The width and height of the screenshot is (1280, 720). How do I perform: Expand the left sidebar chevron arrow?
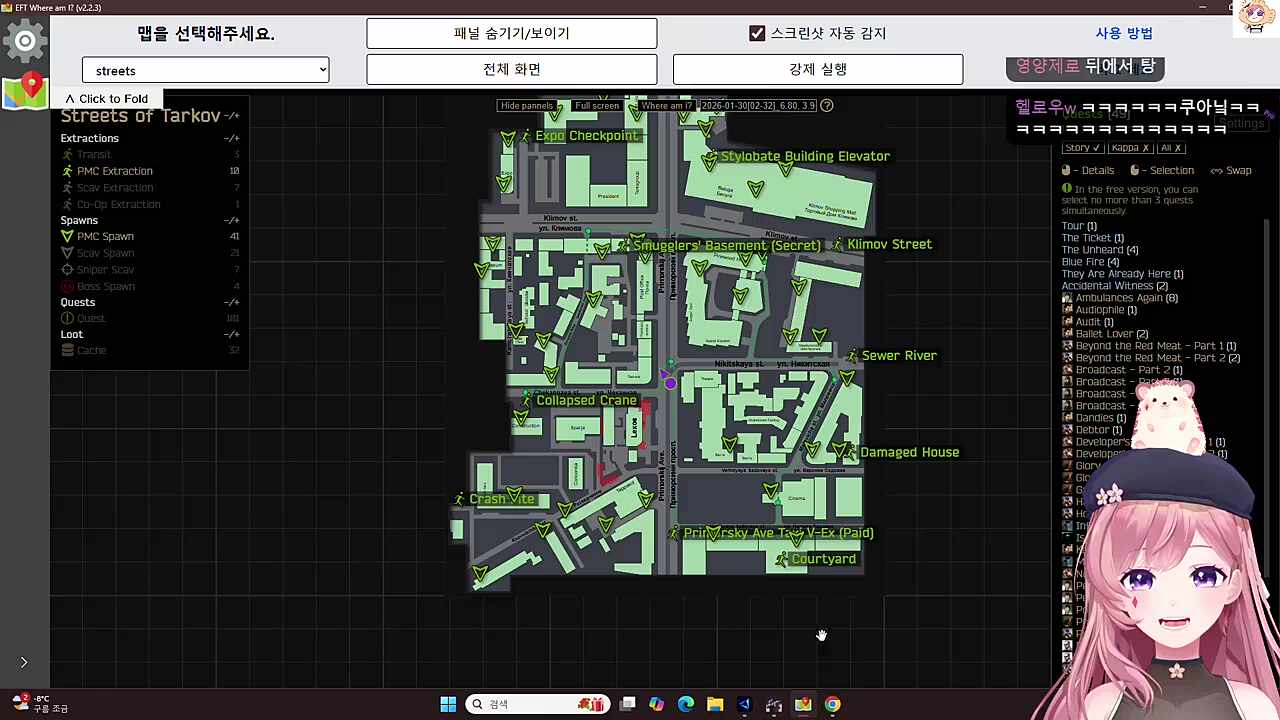coord(24,662)
